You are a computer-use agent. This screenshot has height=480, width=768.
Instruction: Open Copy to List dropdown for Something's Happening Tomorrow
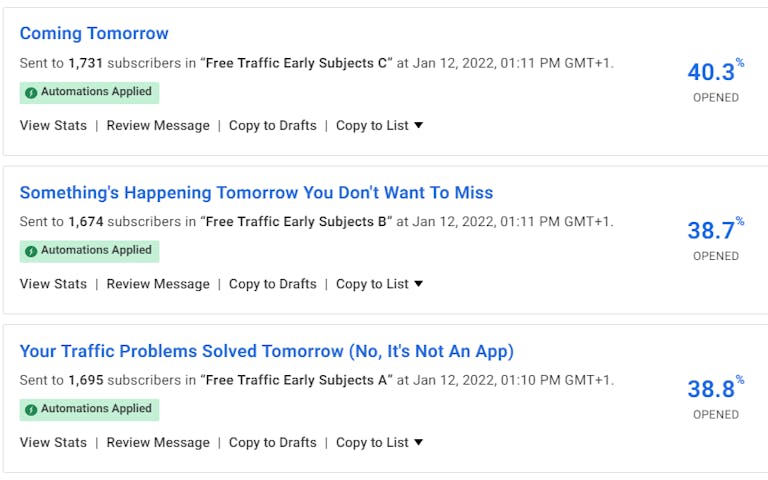pos(379,284)
